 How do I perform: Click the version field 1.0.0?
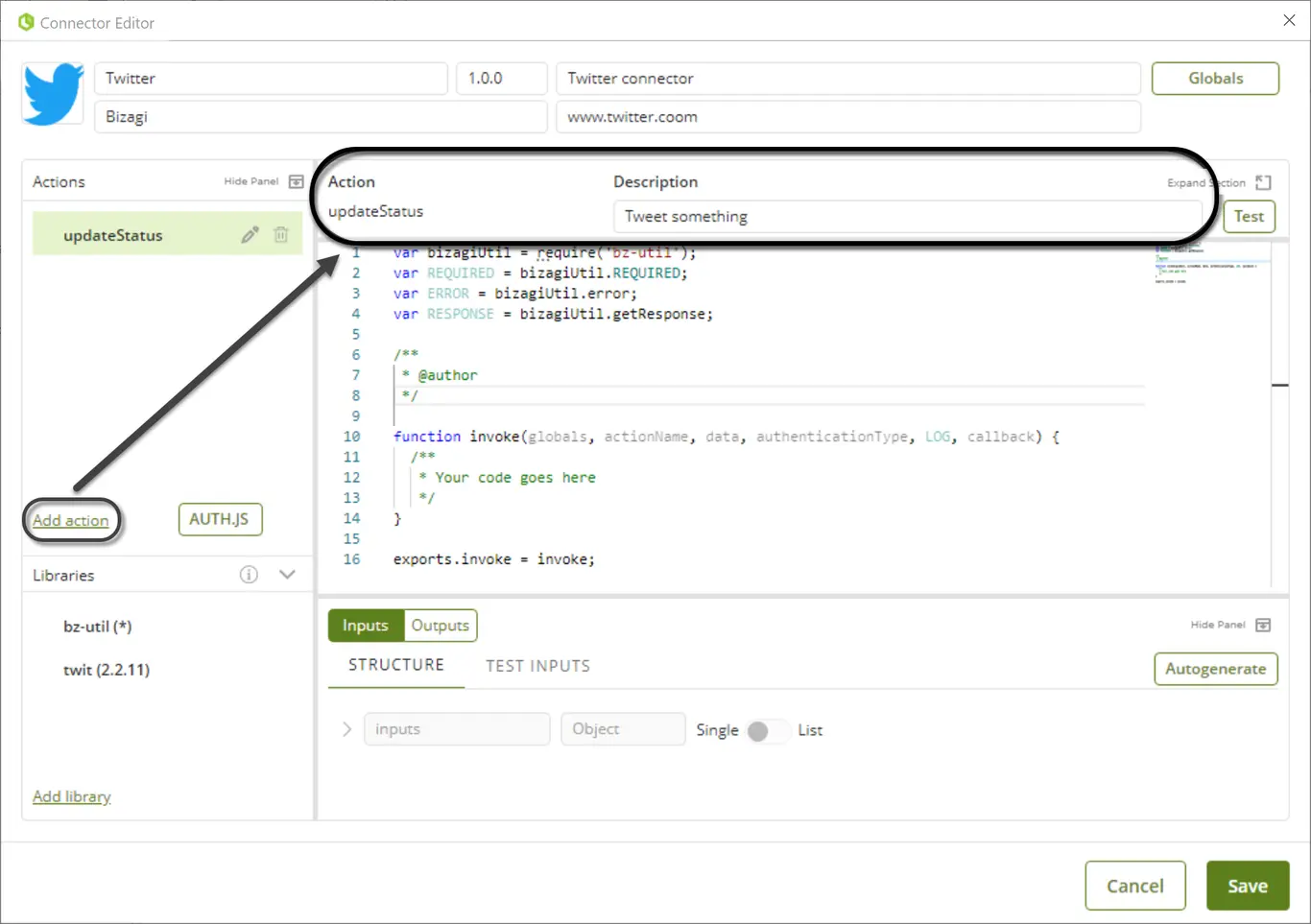[502, 79]
